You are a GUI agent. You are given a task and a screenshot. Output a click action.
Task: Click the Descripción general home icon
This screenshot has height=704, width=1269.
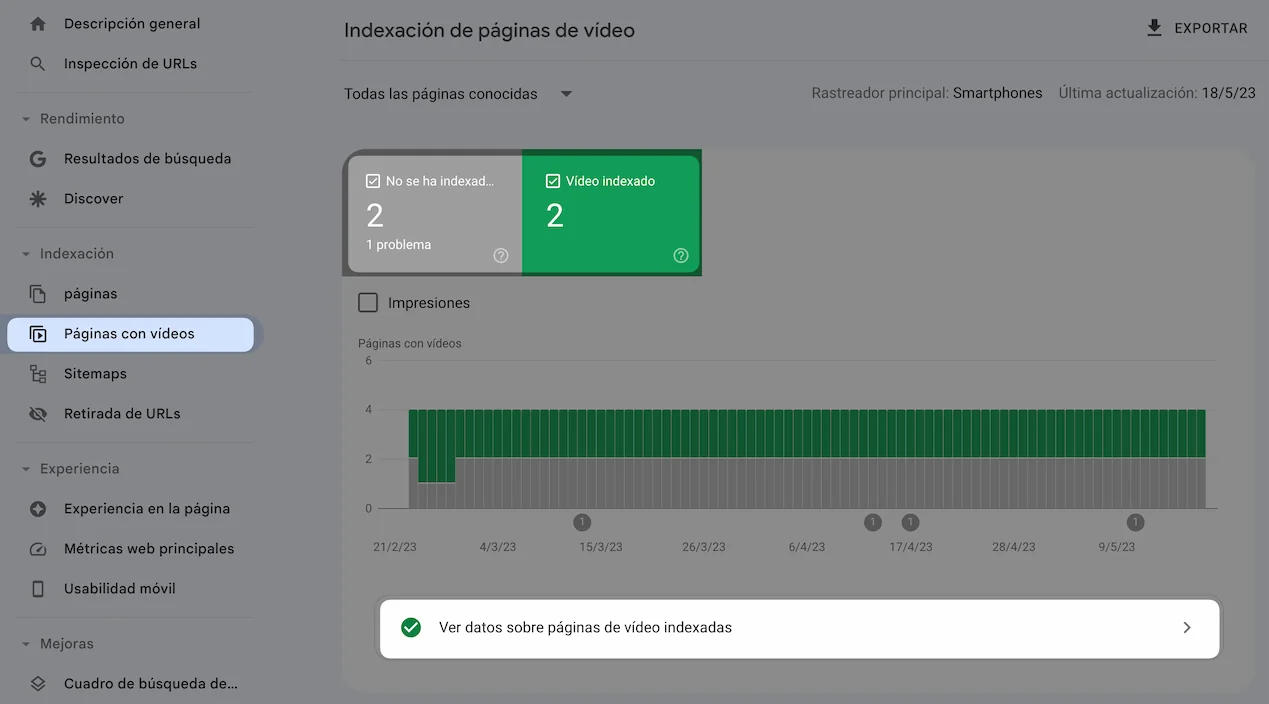[x=38, y=24]
